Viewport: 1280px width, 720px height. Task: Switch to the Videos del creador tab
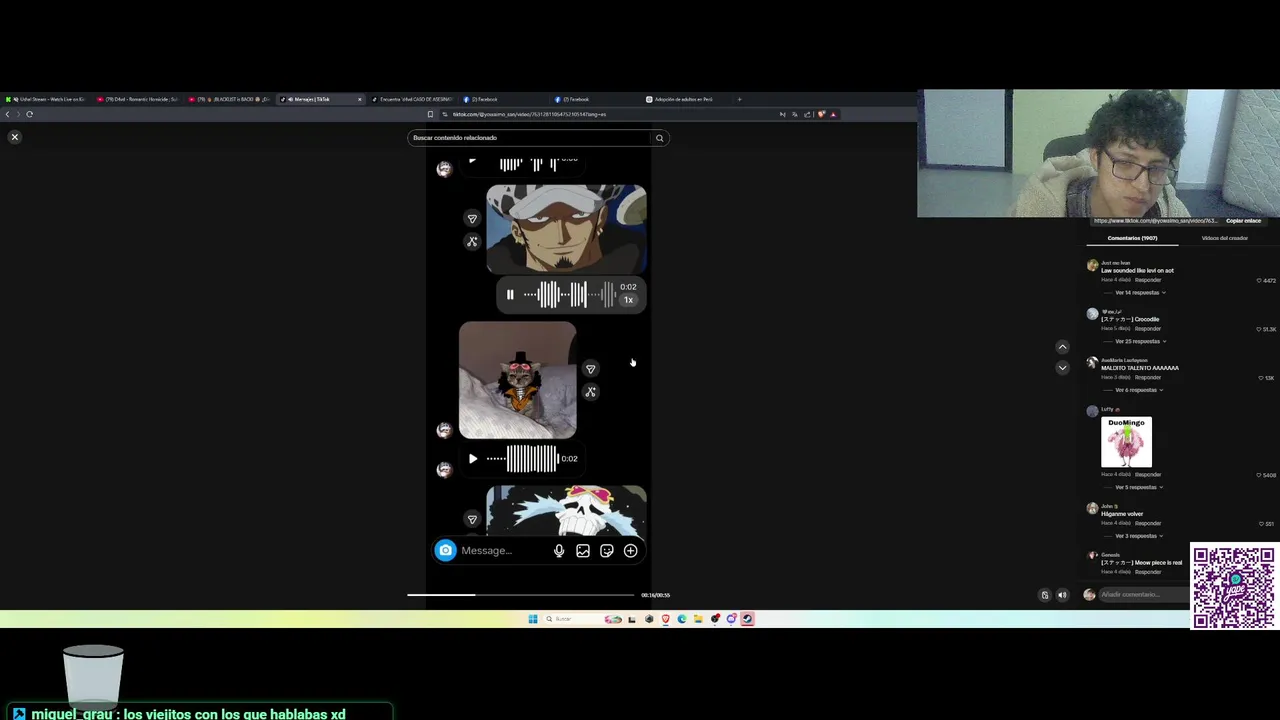(x=1224, y=238)
